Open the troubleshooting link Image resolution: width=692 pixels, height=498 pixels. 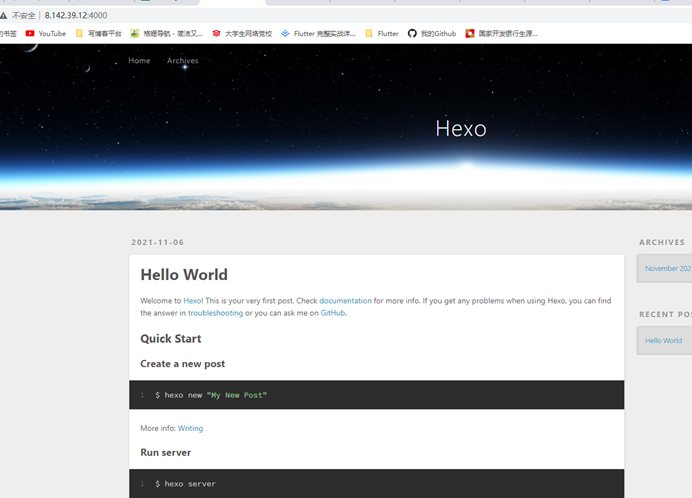[x=215, y=313]
